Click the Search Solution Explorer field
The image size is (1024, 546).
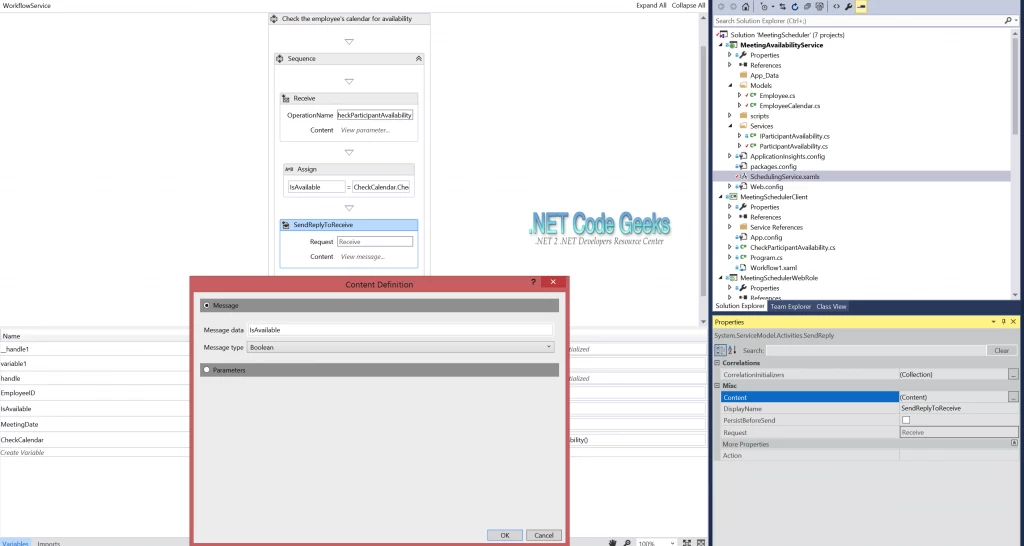(858, 21)
